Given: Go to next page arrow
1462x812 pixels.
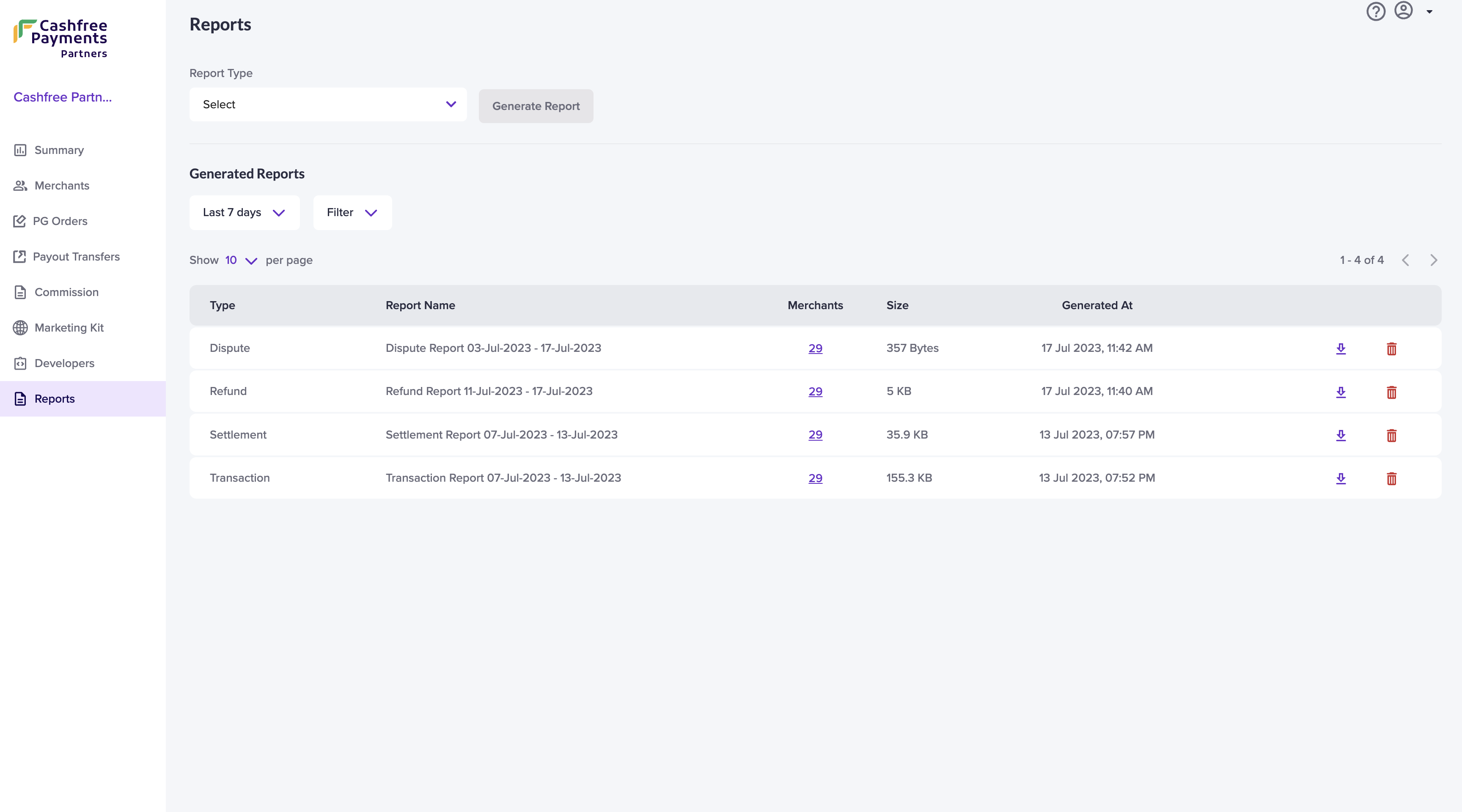Looking at the screenshot, I should point(1434,261).
